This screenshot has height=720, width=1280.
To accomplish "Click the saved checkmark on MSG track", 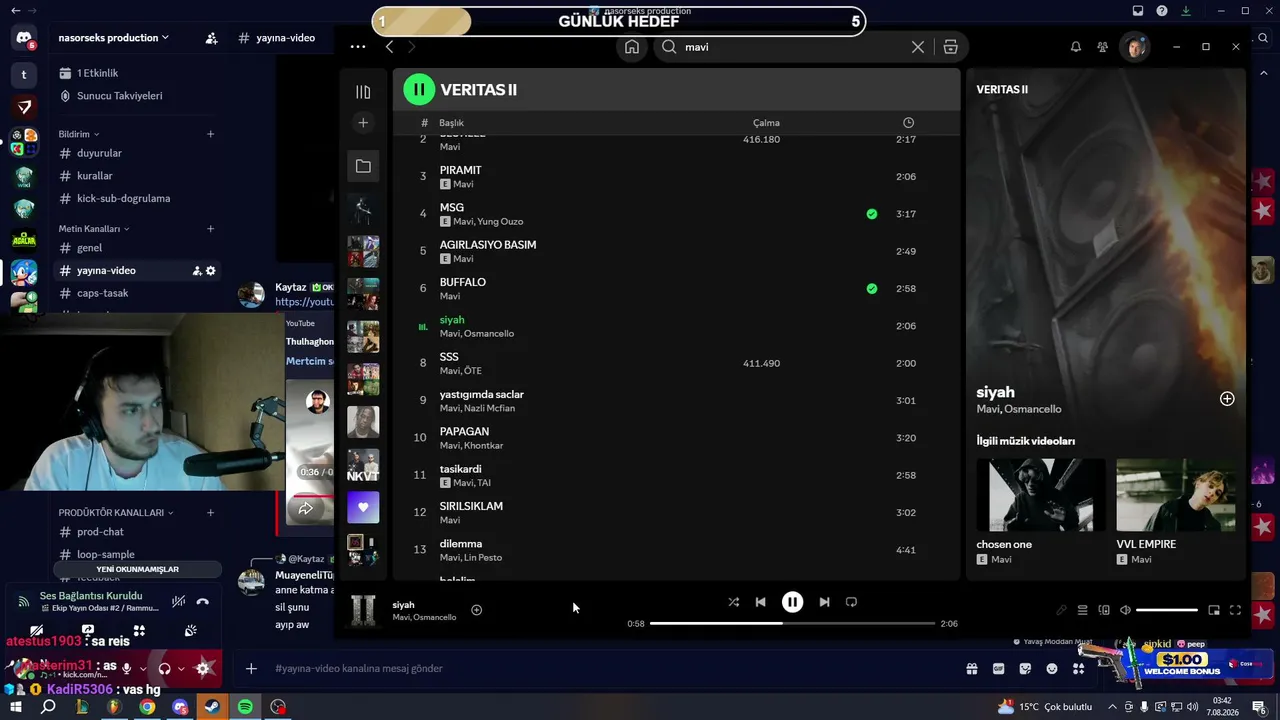I will [872, 214].
